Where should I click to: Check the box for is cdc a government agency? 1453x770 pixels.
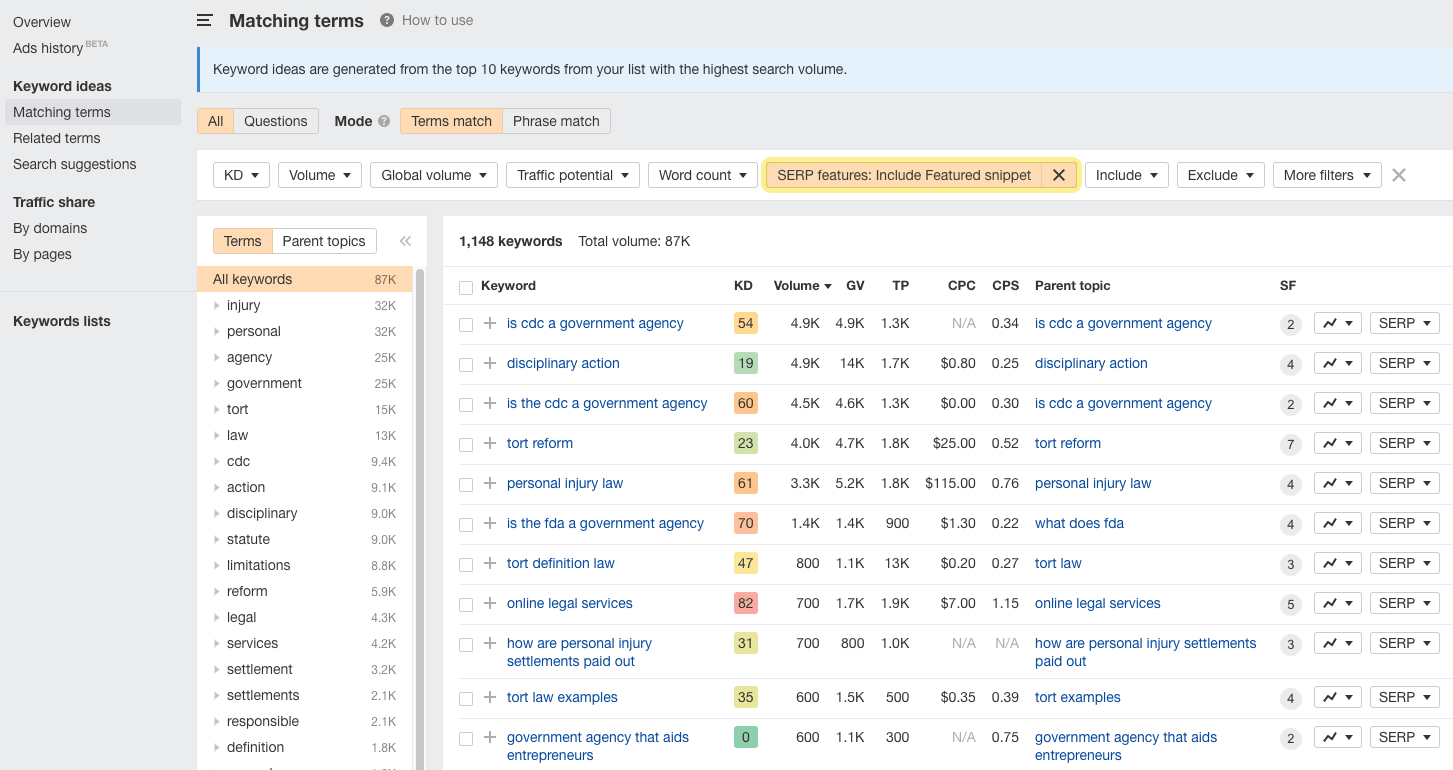[x=466, y=323]
